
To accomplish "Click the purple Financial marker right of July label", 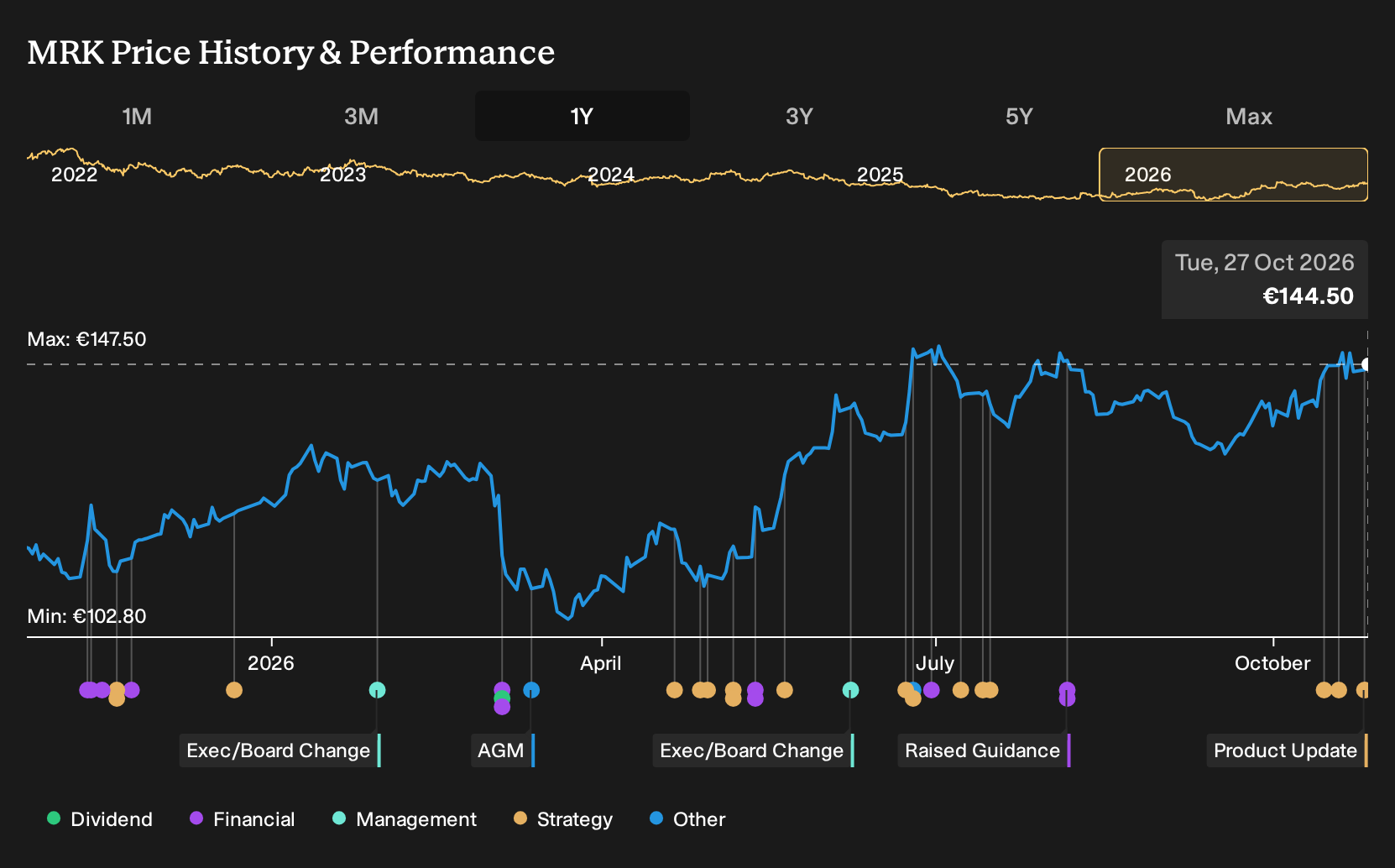I will [x=931, y=690].
